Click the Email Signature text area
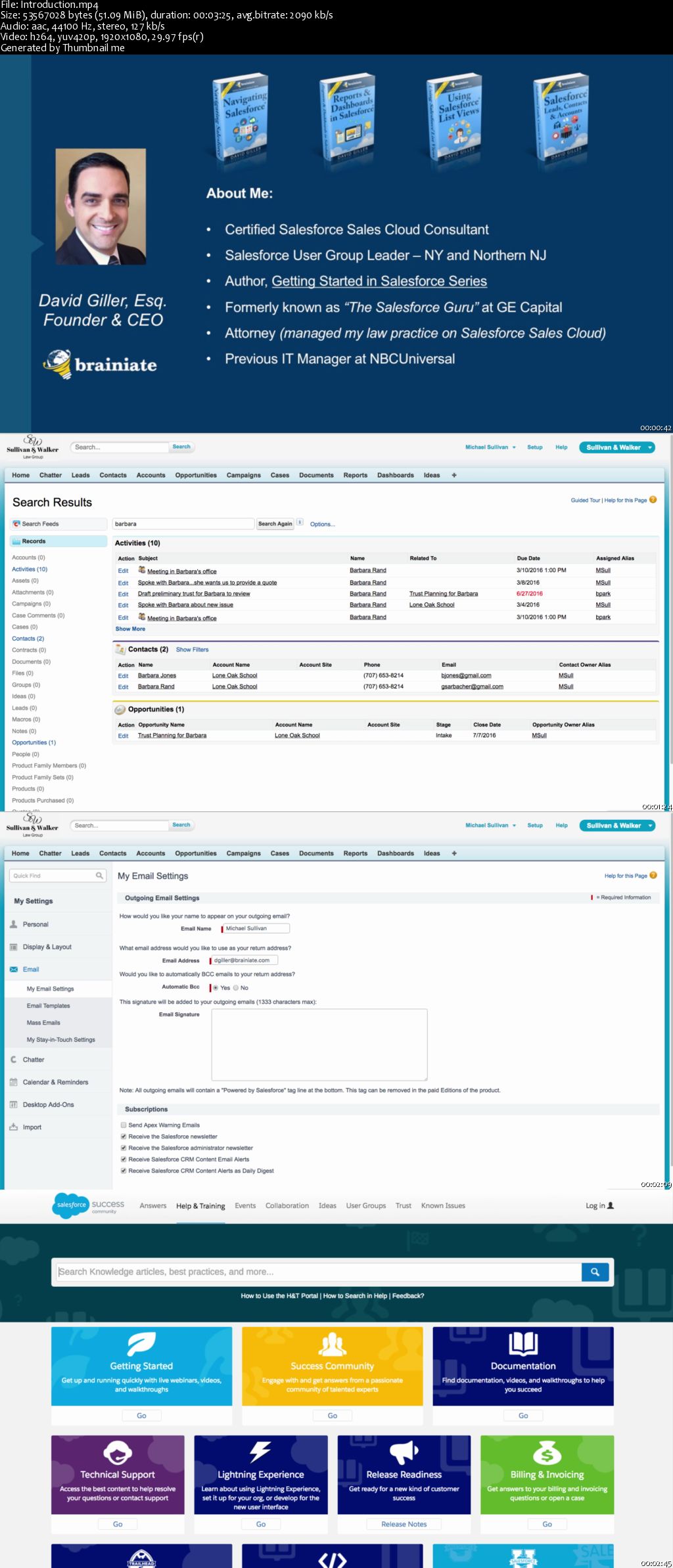This screenshot has width=673, height=1568. (x=319, y=1044)
